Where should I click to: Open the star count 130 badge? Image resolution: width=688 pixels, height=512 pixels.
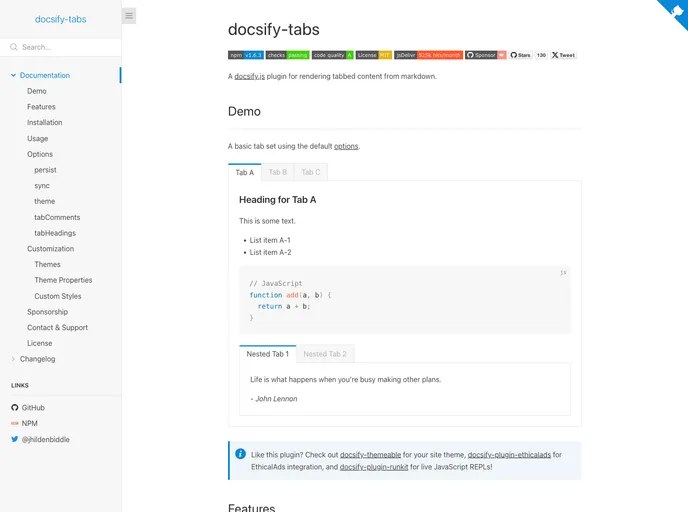click(x=541, y=55)
